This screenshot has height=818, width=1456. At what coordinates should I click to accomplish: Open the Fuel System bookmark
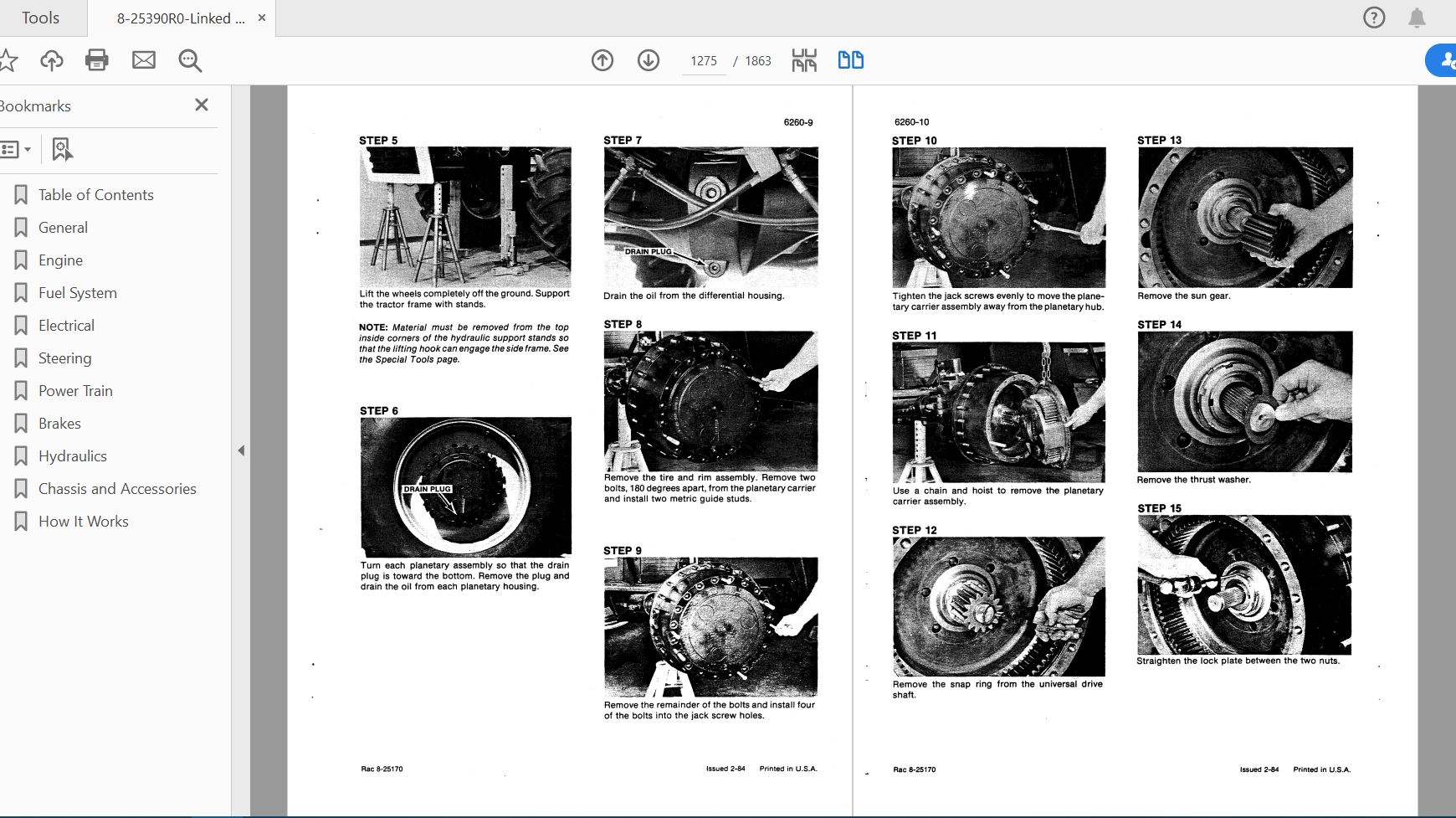point(78,293)
